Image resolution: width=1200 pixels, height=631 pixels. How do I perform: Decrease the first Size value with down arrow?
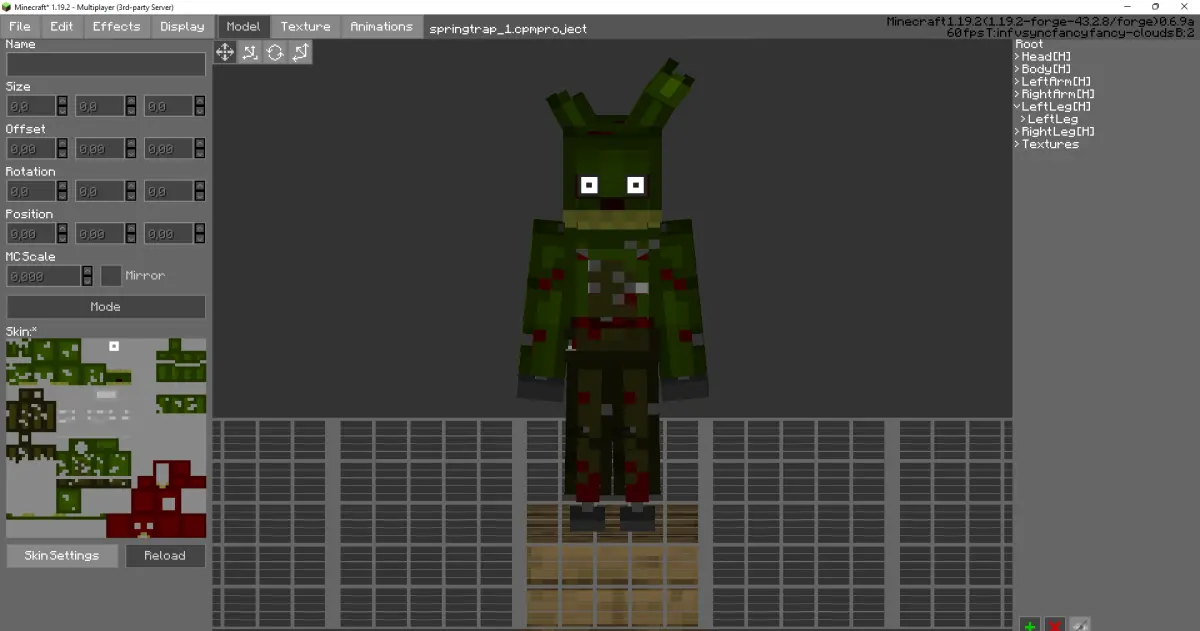(62, 111)
